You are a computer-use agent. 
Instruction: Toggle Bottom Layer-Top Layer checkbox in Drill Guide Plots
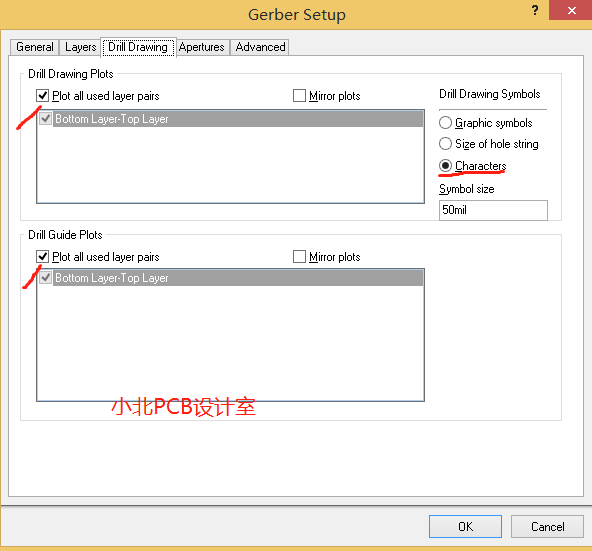click(46, 278)
